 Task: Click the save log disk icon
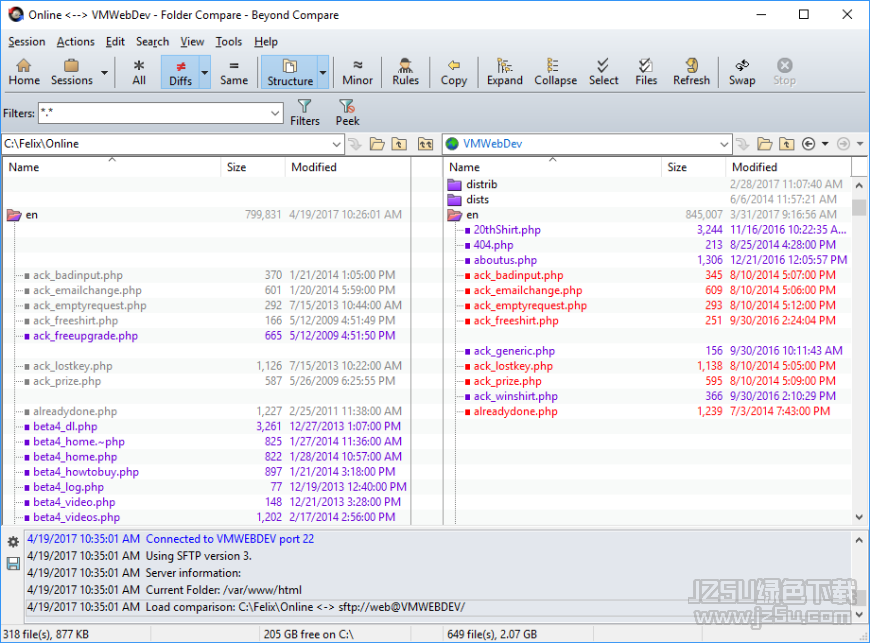click(13, 564)
